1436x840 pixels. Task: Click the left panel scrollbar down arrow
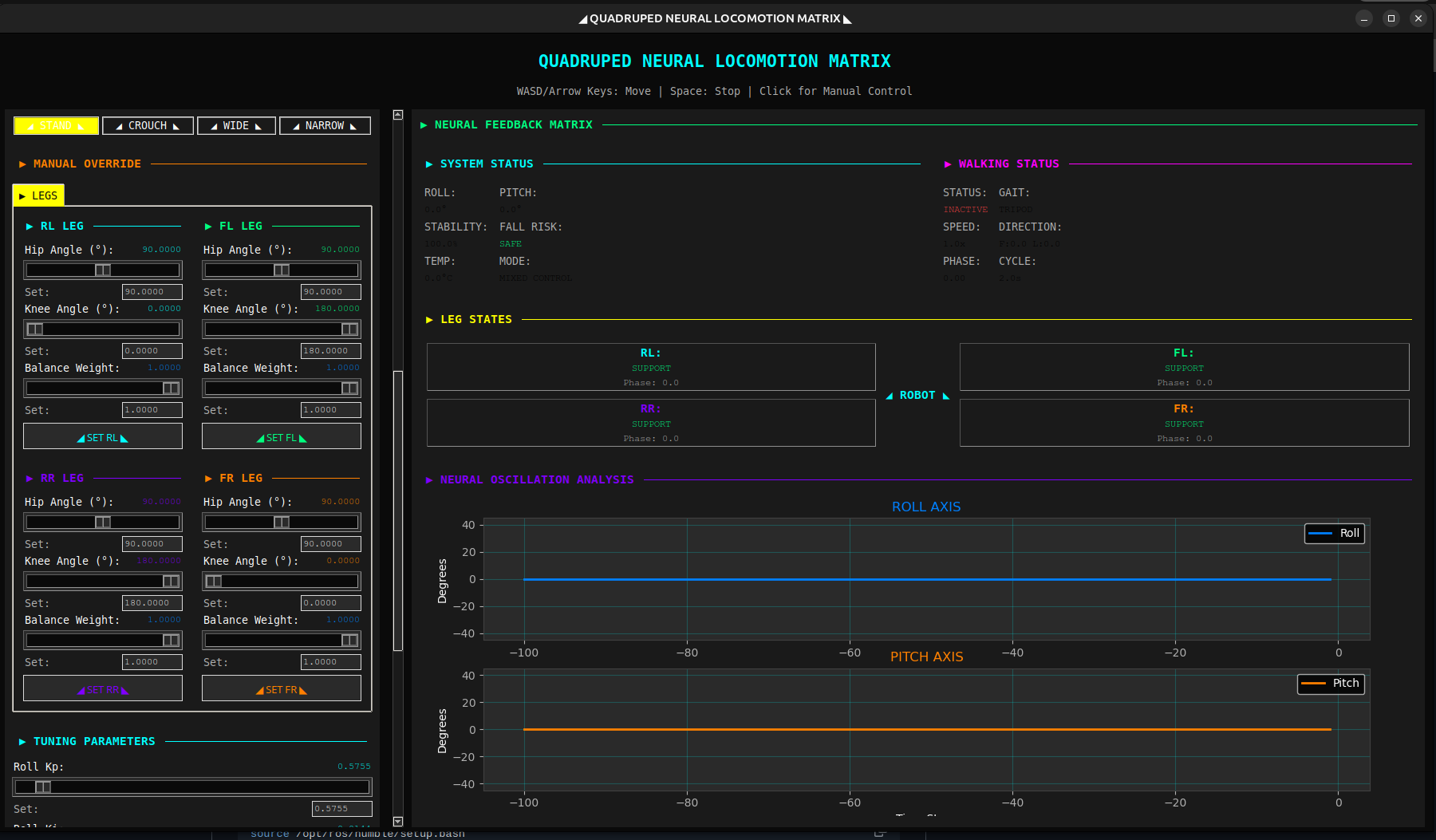tap(398, 822)
